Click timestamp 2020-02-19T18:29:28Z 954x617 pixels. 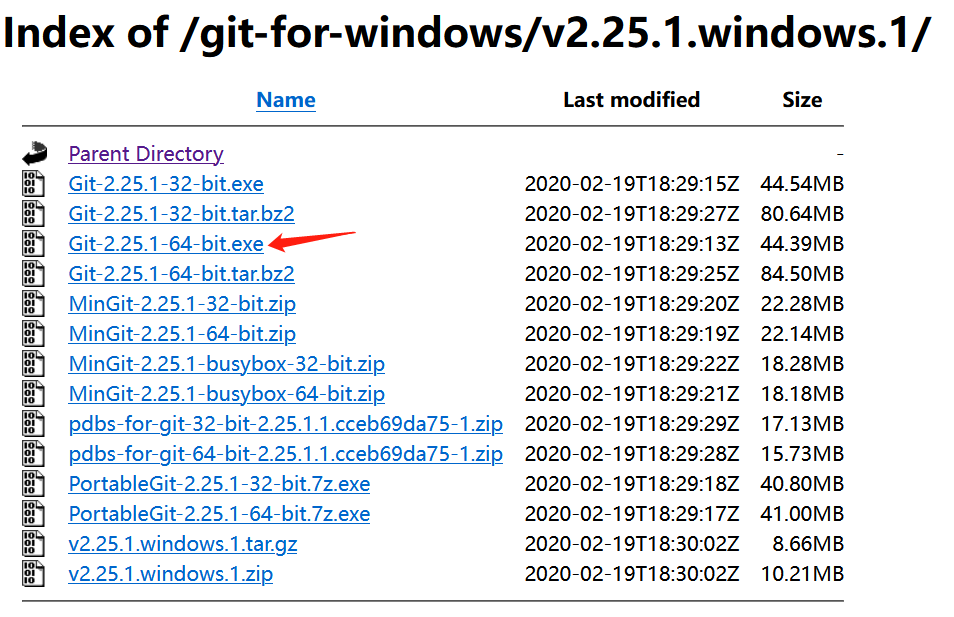632,454
